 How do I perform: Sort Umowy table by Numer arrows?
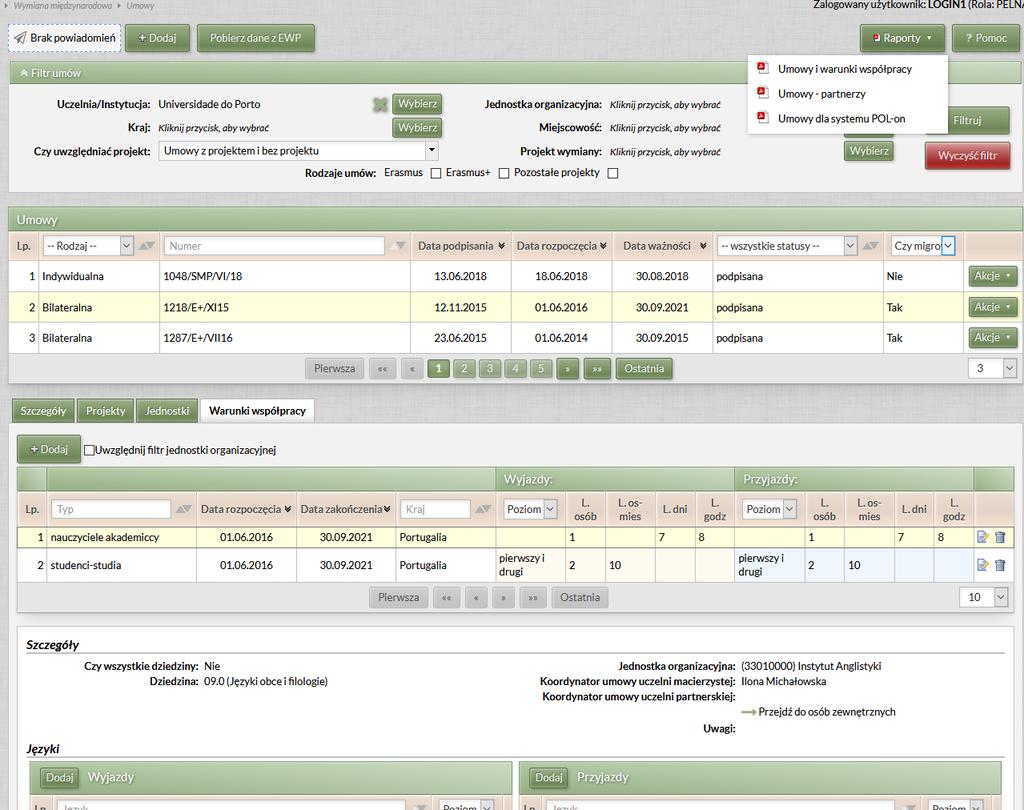point(397,246)
